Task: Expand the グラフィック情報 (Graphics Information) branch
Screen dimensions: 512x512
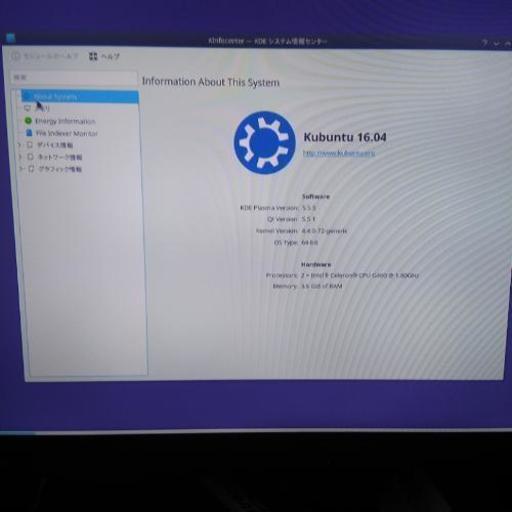Action: [x=21, y=169]
